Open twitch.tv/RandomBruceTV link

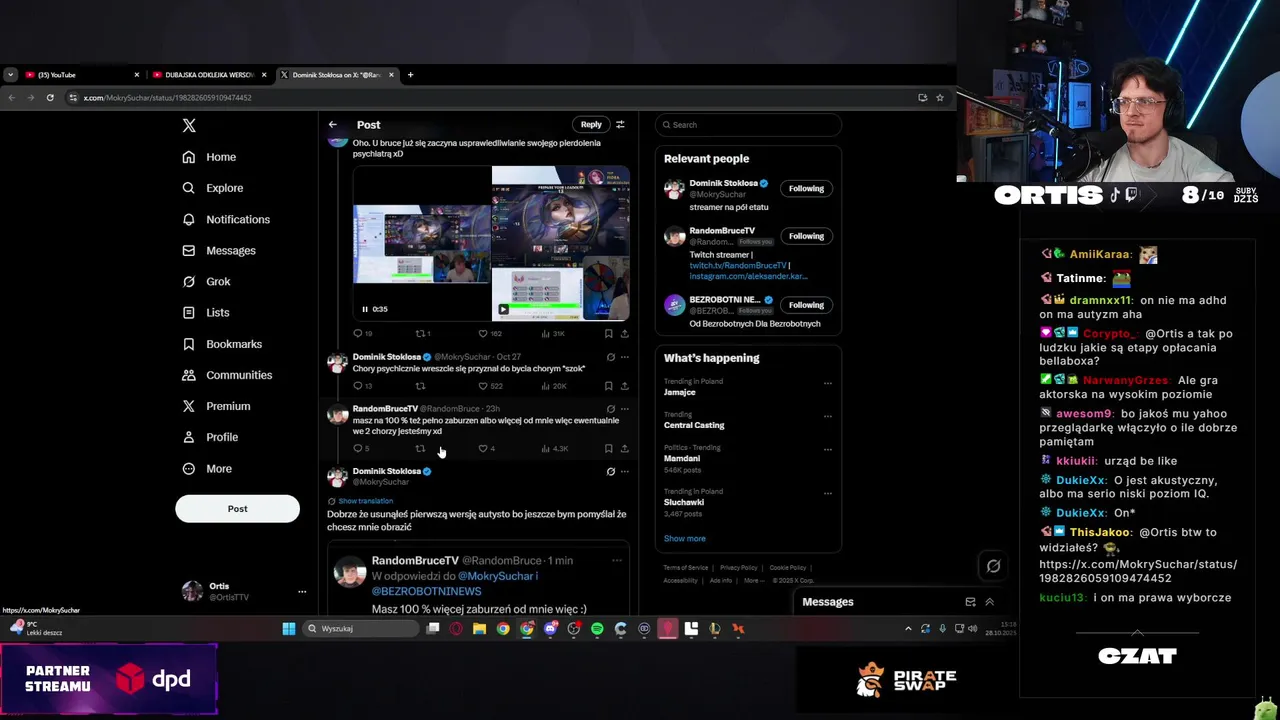[738, 266]
